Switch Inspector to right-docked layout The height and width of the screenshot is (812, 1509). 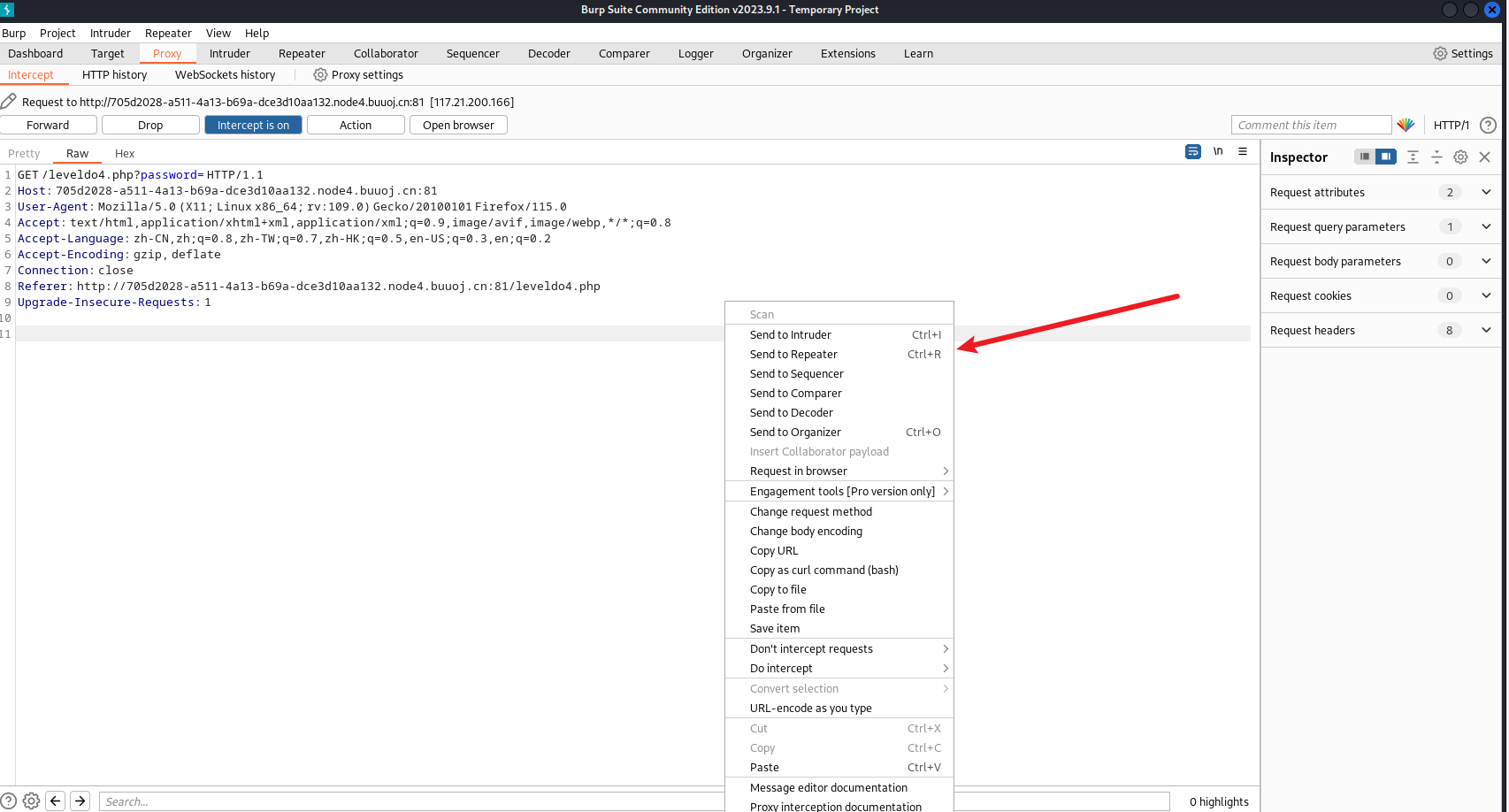point(1386,157)
